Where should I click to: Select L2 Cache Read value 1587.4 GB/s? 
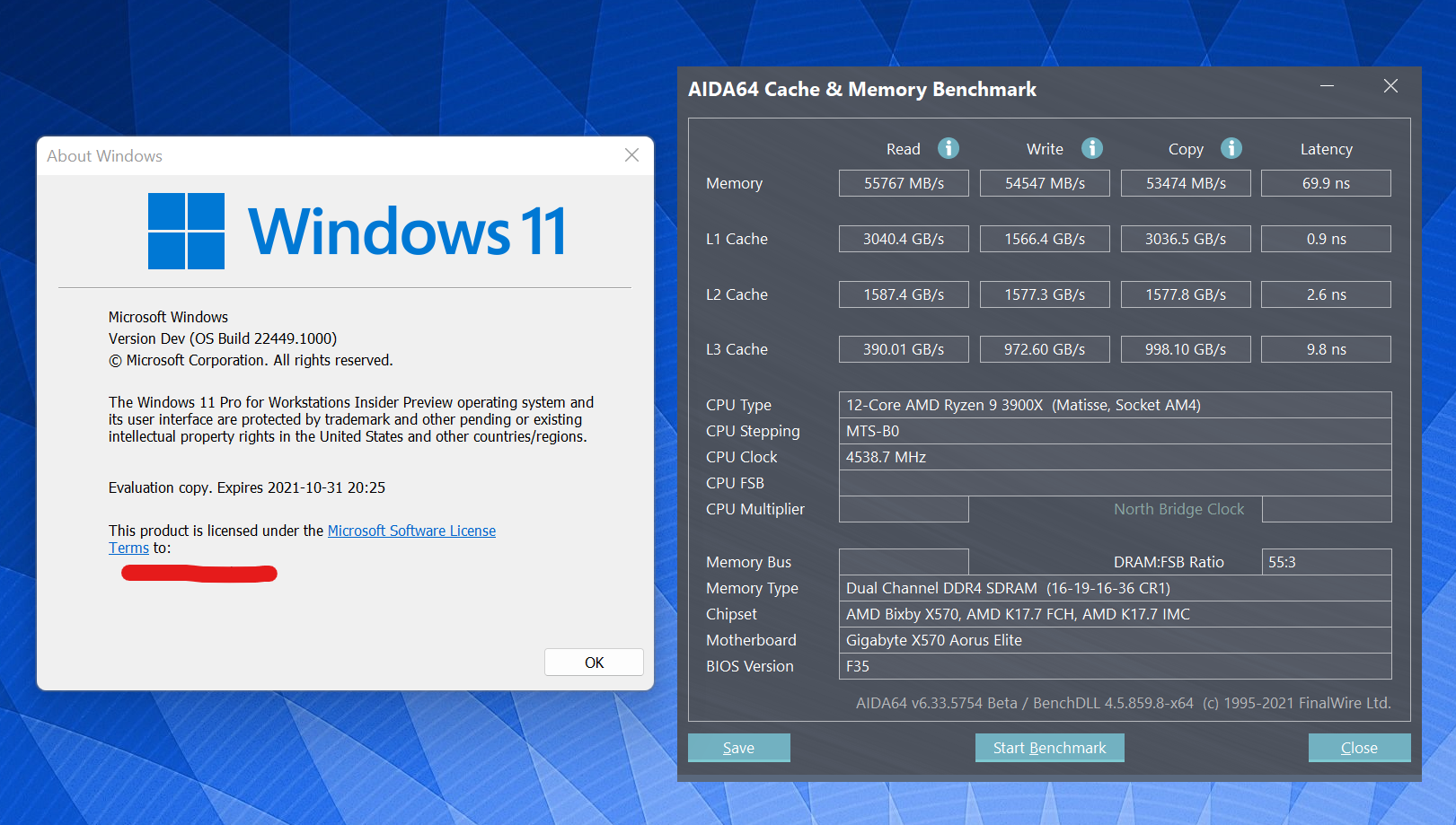(x=904, y=294)
